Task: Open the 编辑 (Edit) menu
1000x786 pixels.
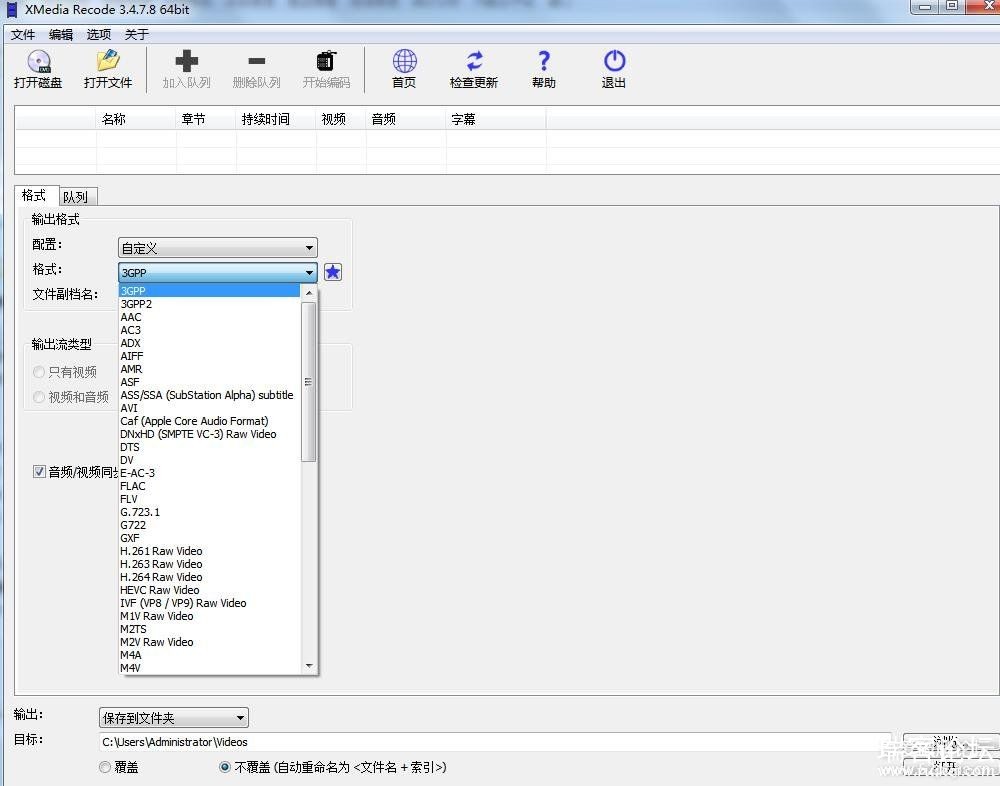Action: 61,34
